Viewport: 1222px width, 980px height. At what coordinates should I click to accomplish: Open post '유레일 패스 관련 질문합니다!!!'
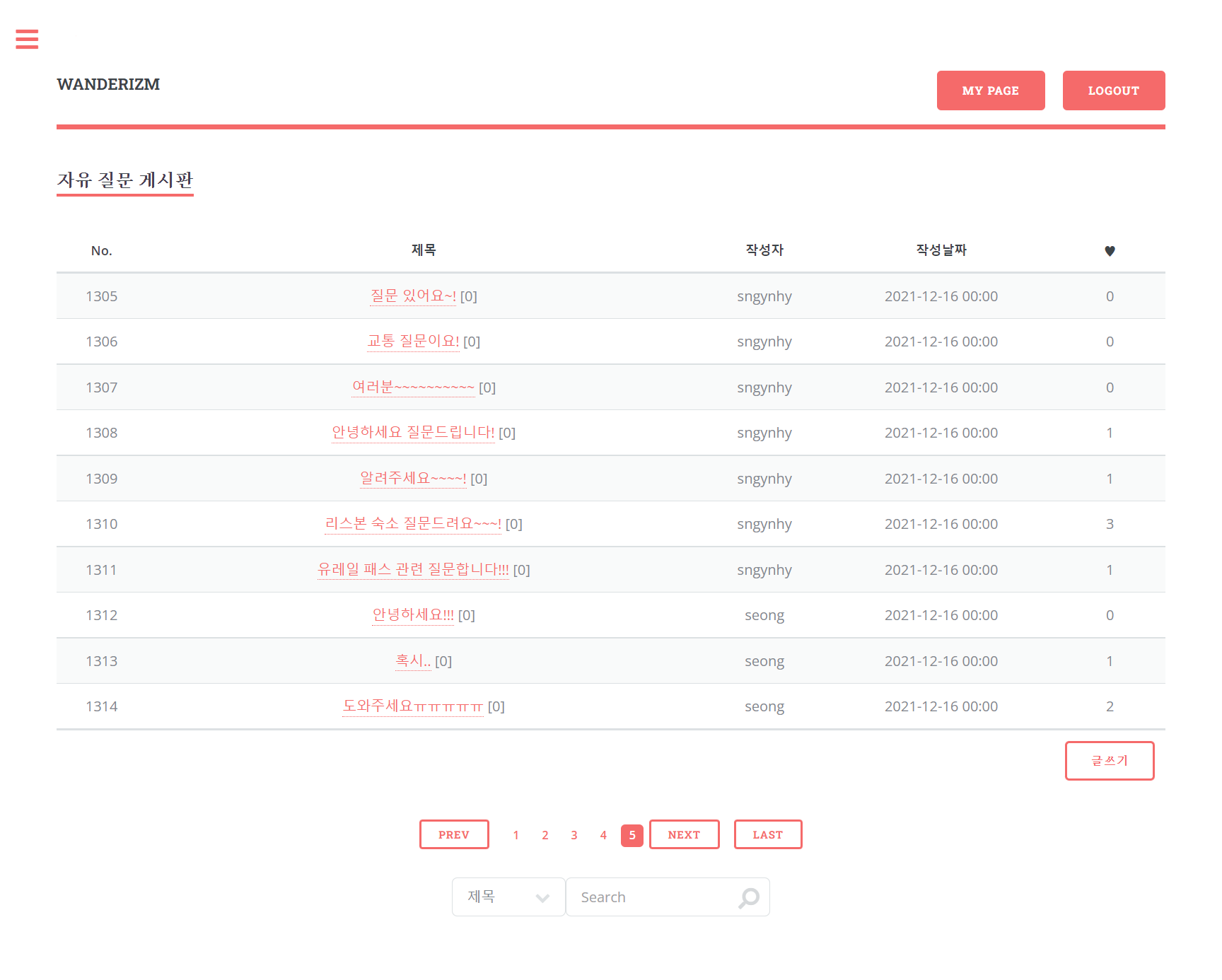tap(413, 569)
